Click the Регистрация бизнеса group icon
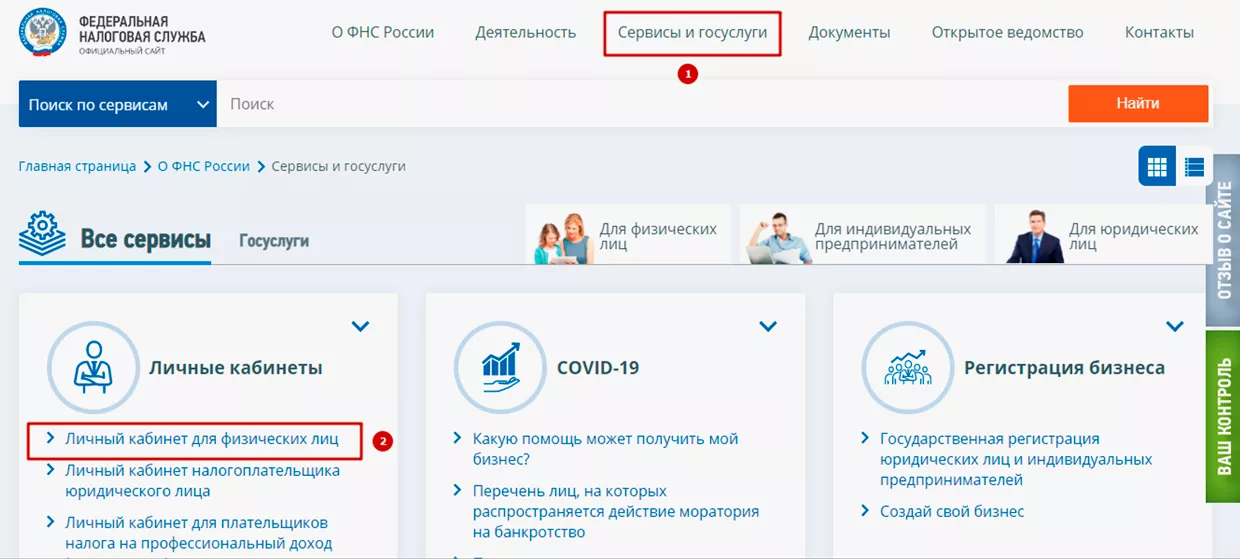 (907, 367)
